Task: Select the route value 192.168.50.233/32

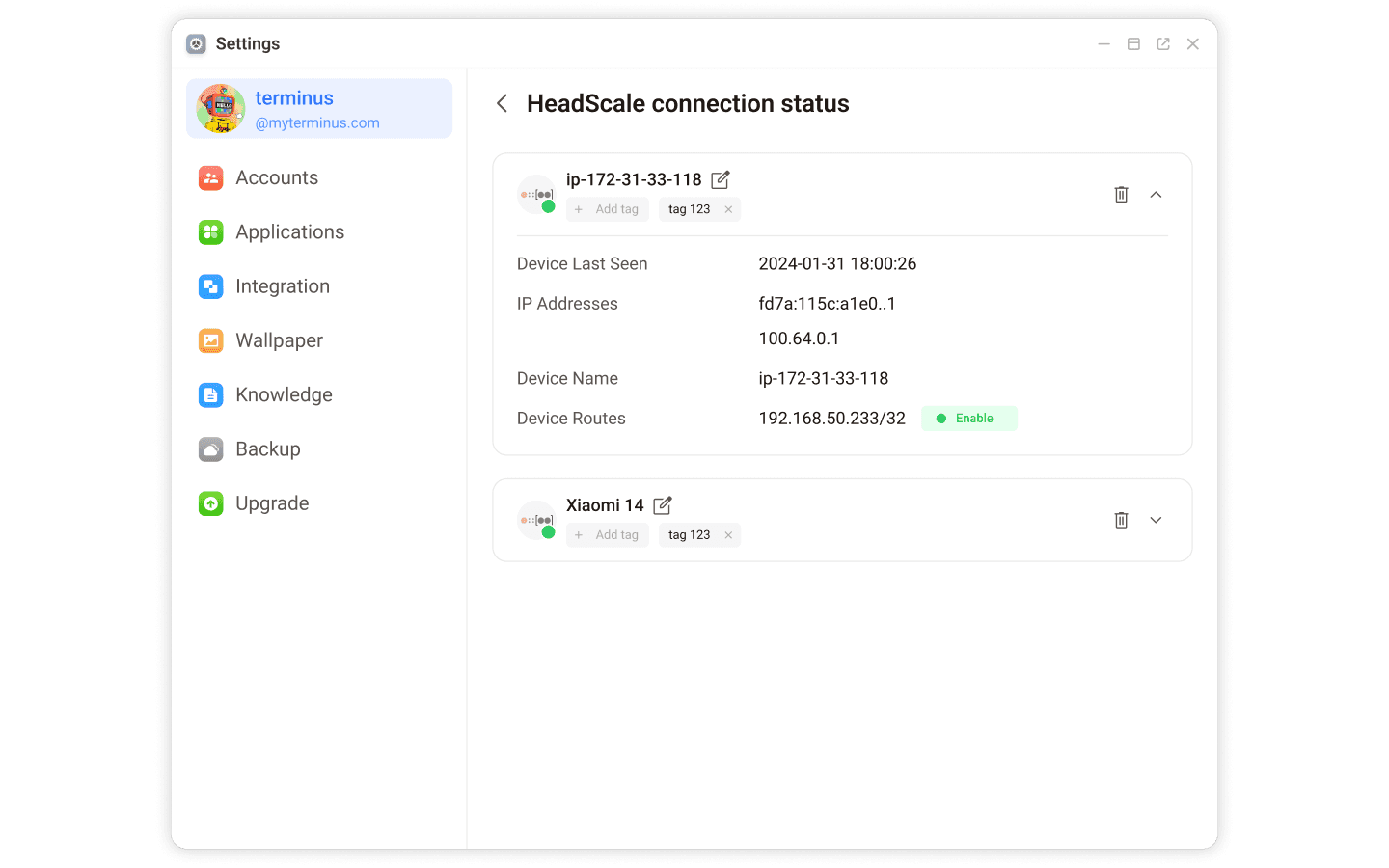Action: click(x=831, y=419)
